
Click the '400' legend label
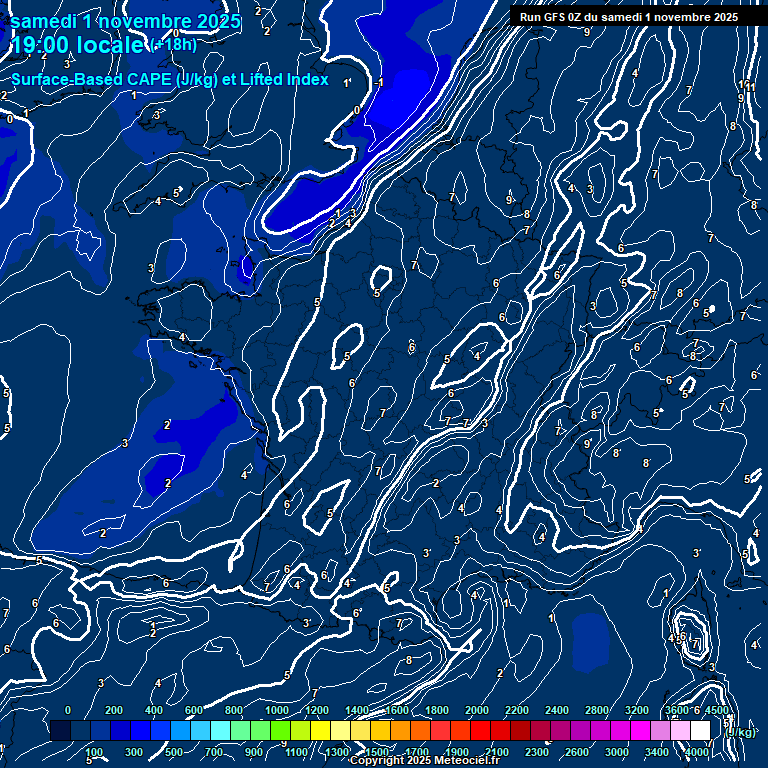click(x=154, y=710)
